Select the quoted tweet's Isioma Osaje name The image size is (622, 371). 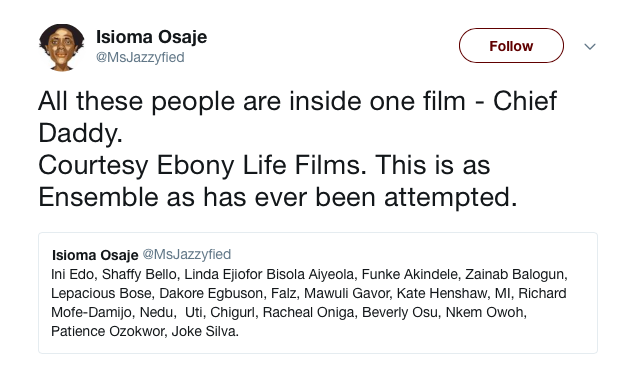[x=95, y=255]
